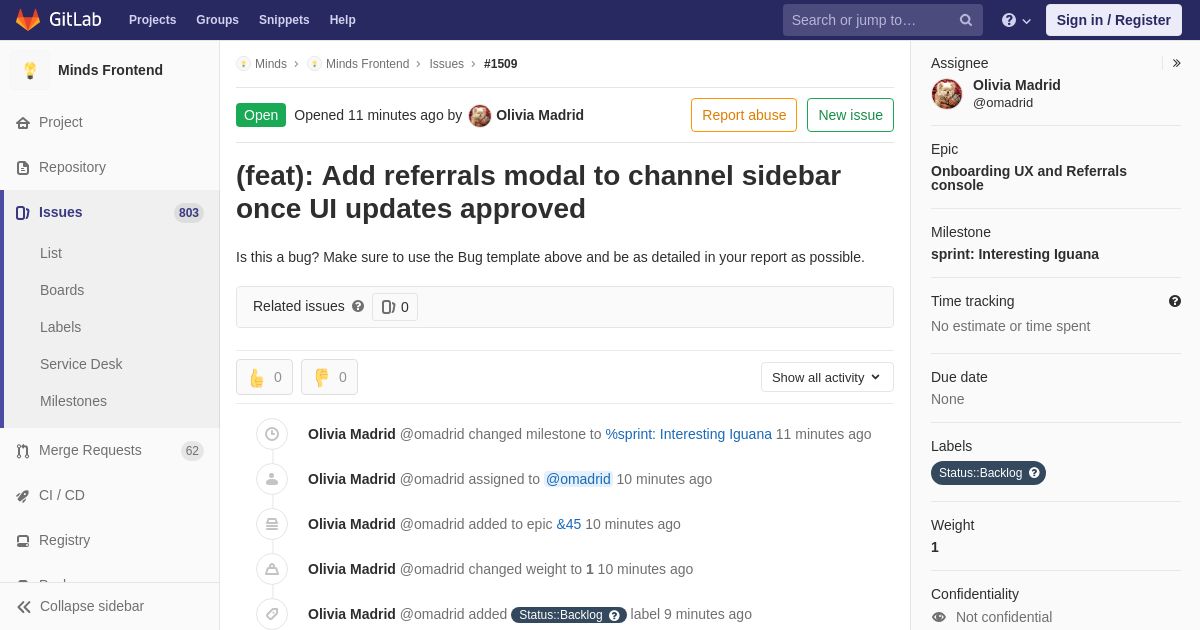Click the label tag icon in activity
This screenshot has height=630, width=1200.
pyautogui.click(x=272, y=614)
